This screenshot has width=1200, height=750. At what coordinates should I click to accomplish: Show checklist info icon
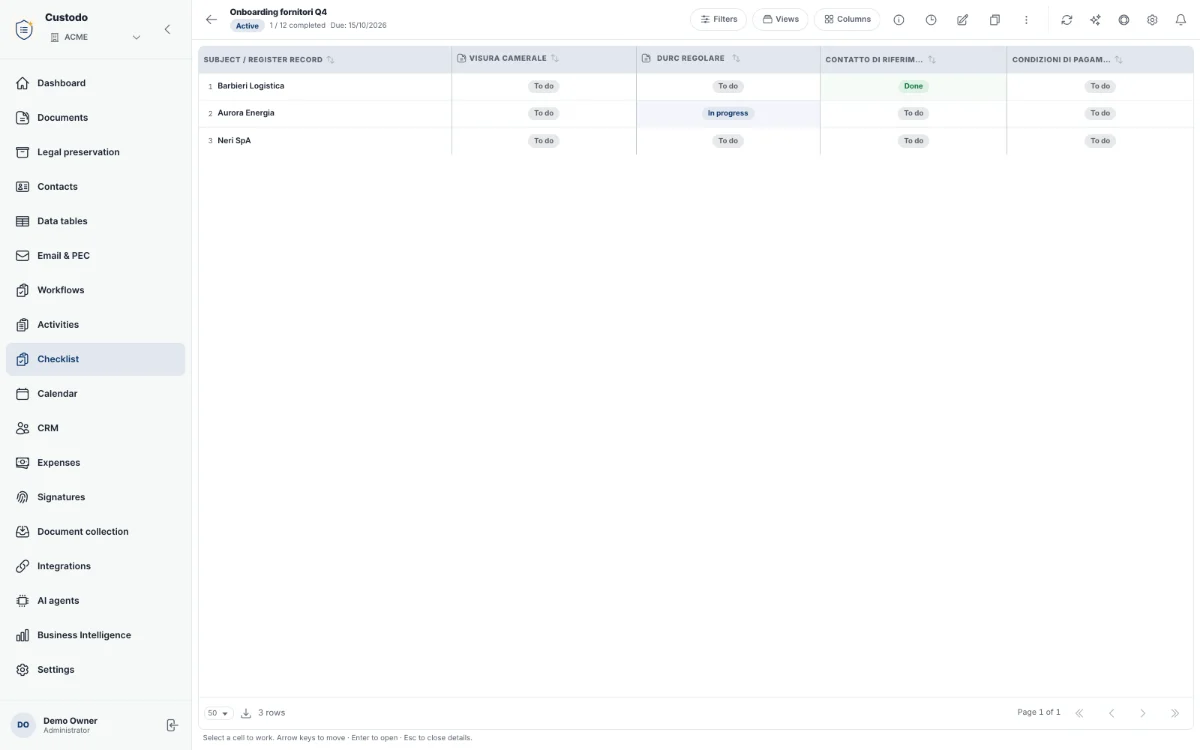tap(899, 20)
